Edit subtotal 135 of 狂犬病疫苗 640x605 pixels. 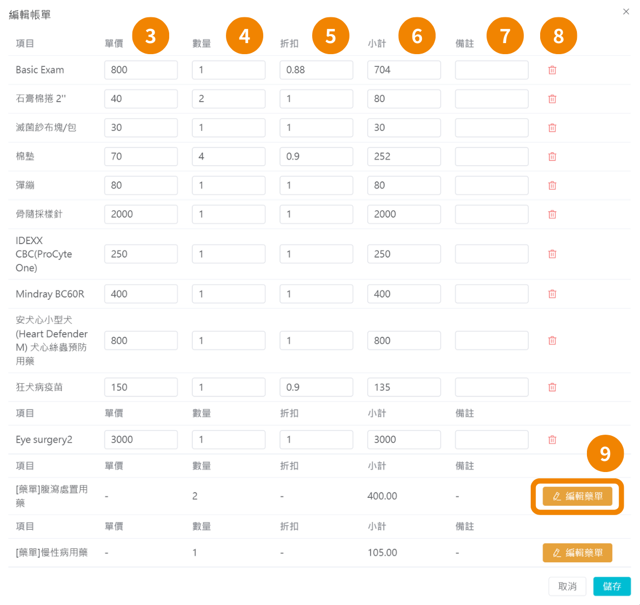click(404, 387)
